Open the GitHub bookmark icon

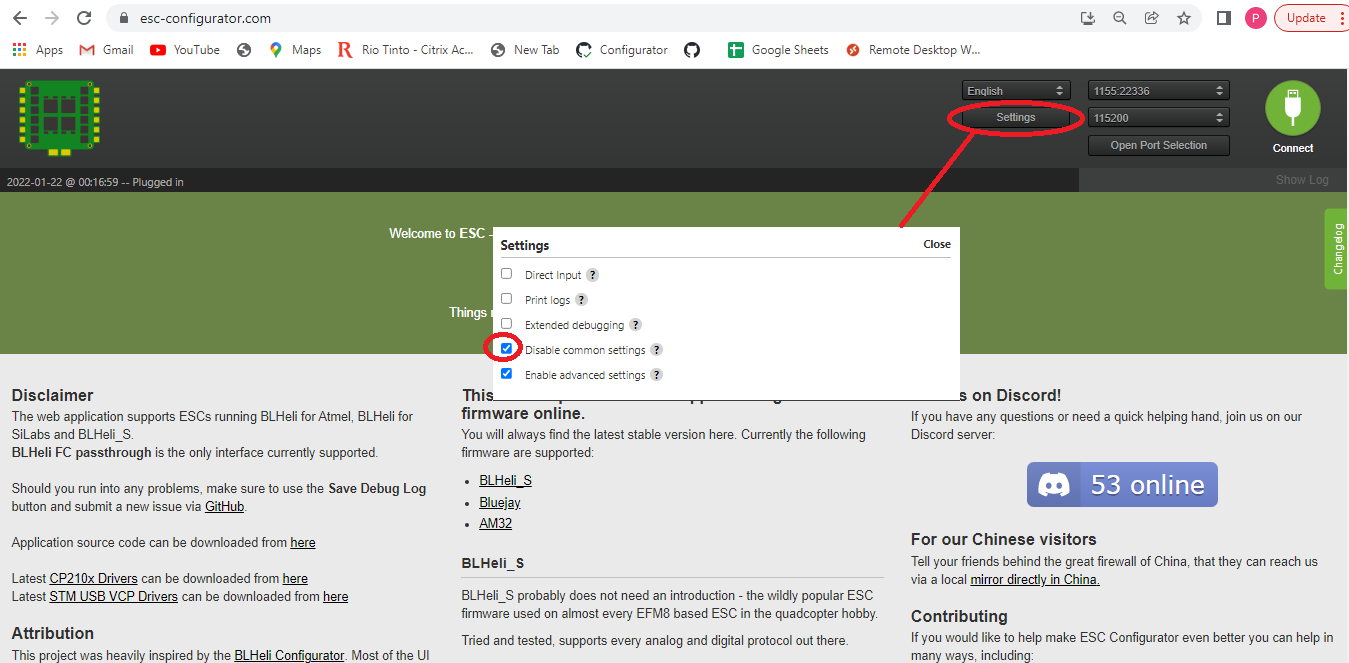[x=692, y=50]
